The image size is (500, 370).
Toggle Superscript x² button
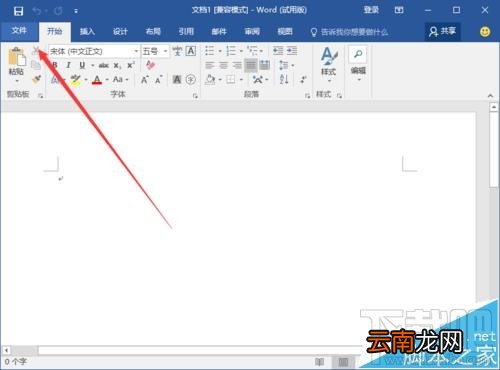coord(131,65)
